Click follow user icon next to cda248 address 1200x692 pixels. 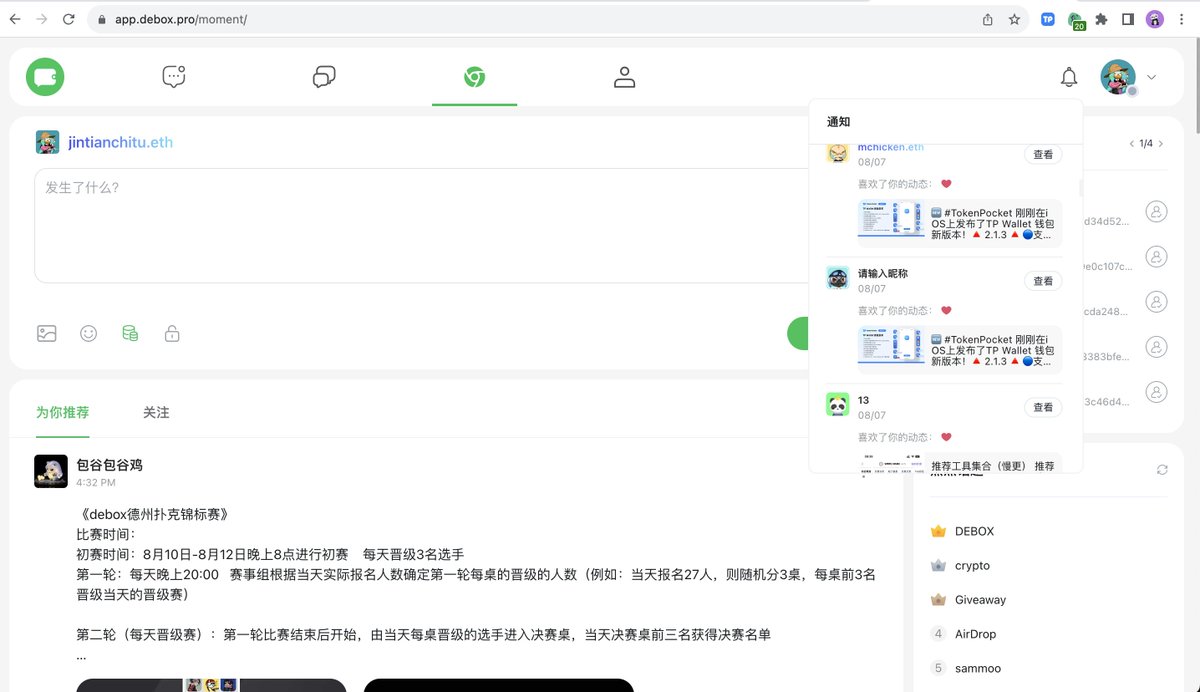(x=1156, y=302)
